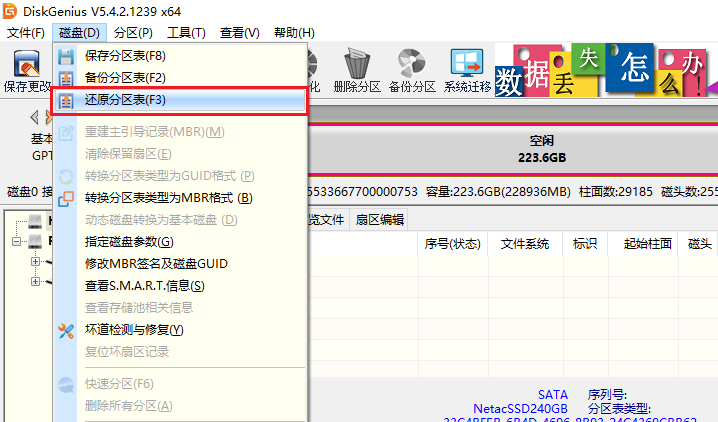
Task: Click the 柱面数:29185 text
Action: click(615, 192)
